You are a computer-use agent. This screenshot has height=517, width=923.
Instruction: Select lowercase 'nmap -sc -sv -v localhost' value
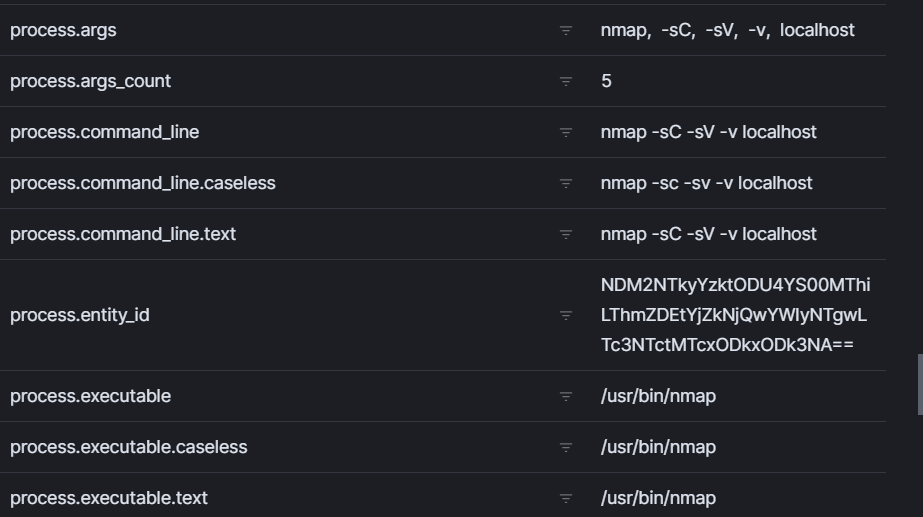pyautogui.click(x=706, y=183)
